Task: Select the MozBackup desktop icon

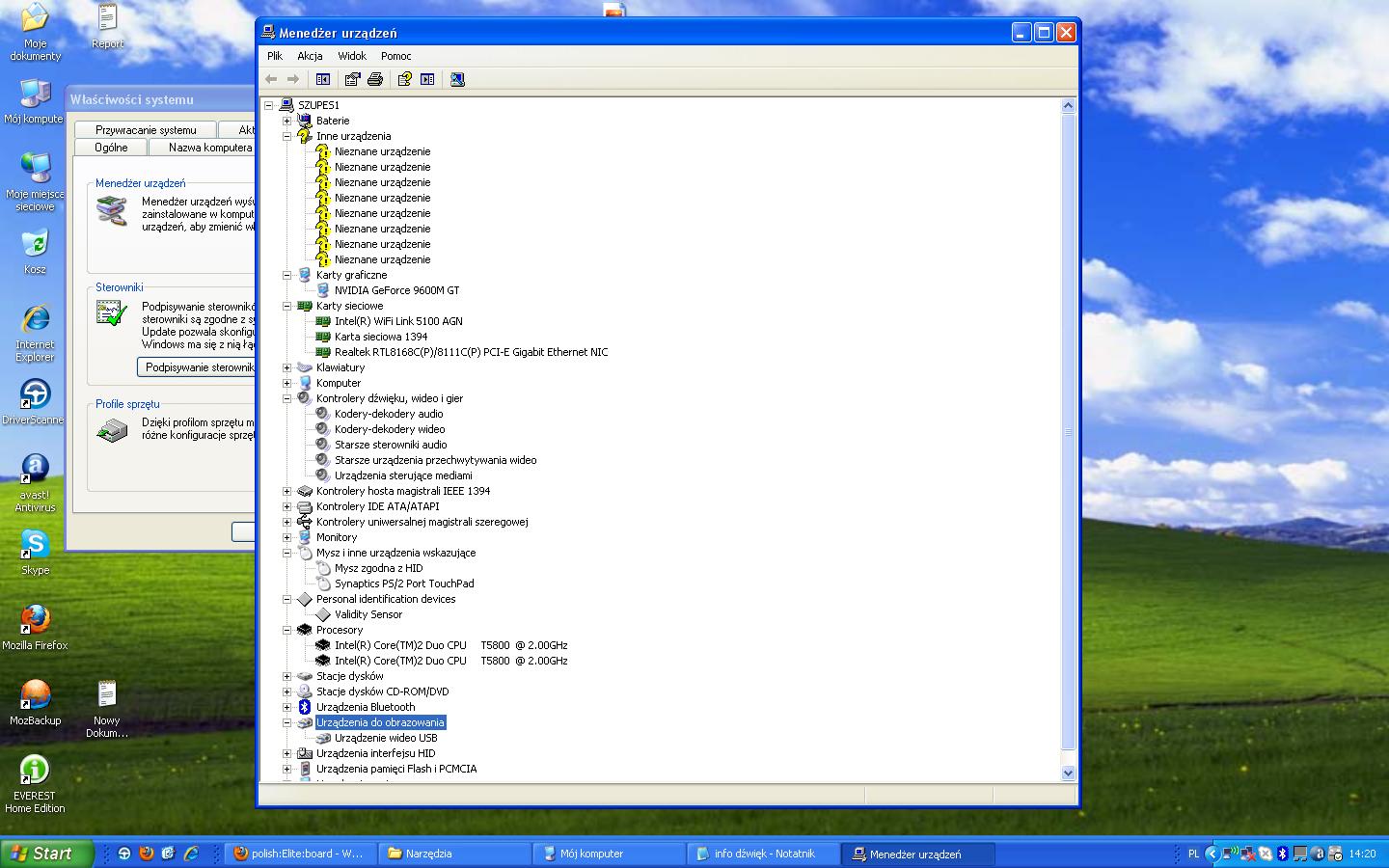Action: click(x=35, y=703)
